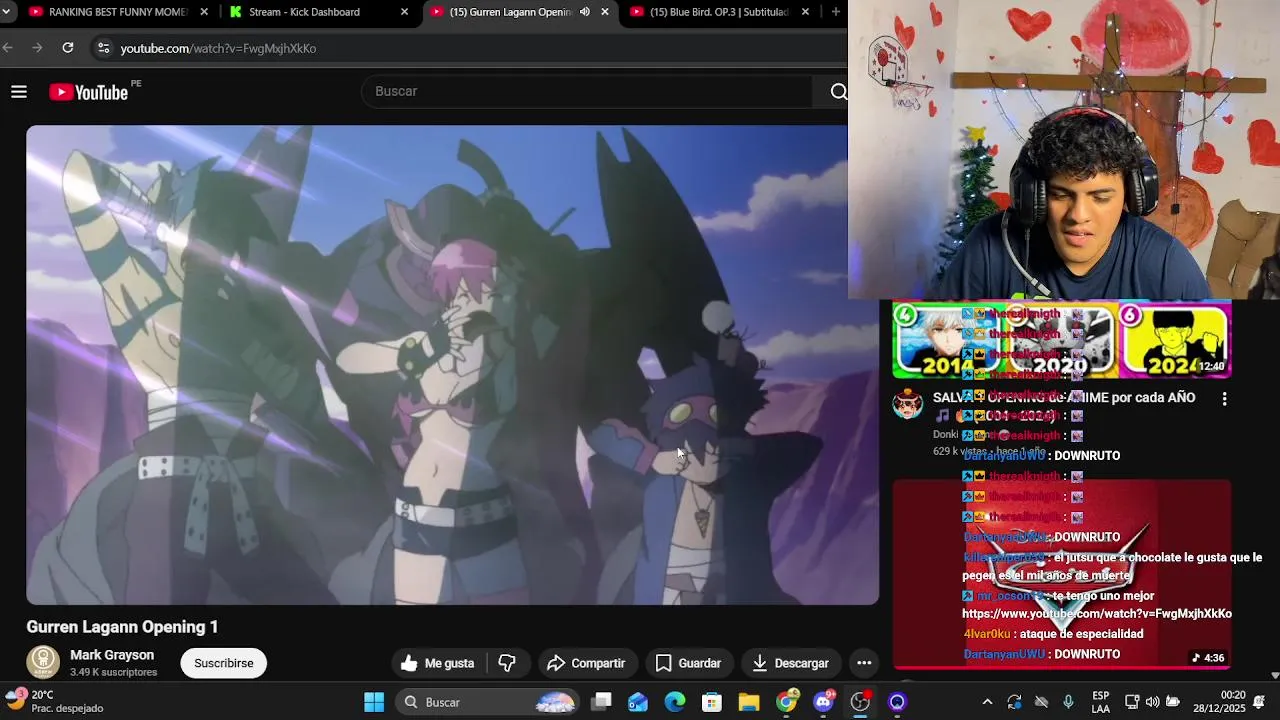The width and height of the screenshot is (1280, 720).
Task: Click the Compartir share button
Action: (587, 663)
